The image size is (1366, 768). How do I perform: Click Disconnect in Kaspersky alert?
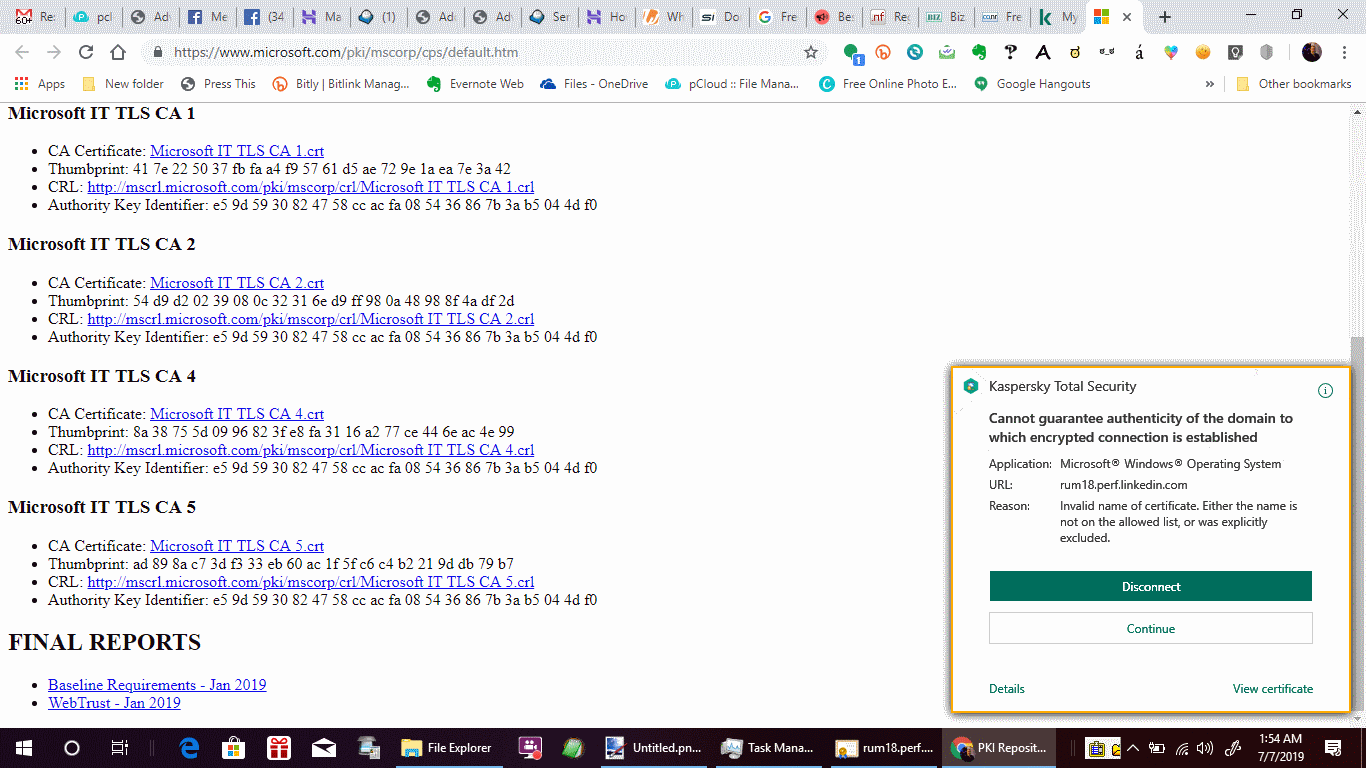click(1151, 587)
